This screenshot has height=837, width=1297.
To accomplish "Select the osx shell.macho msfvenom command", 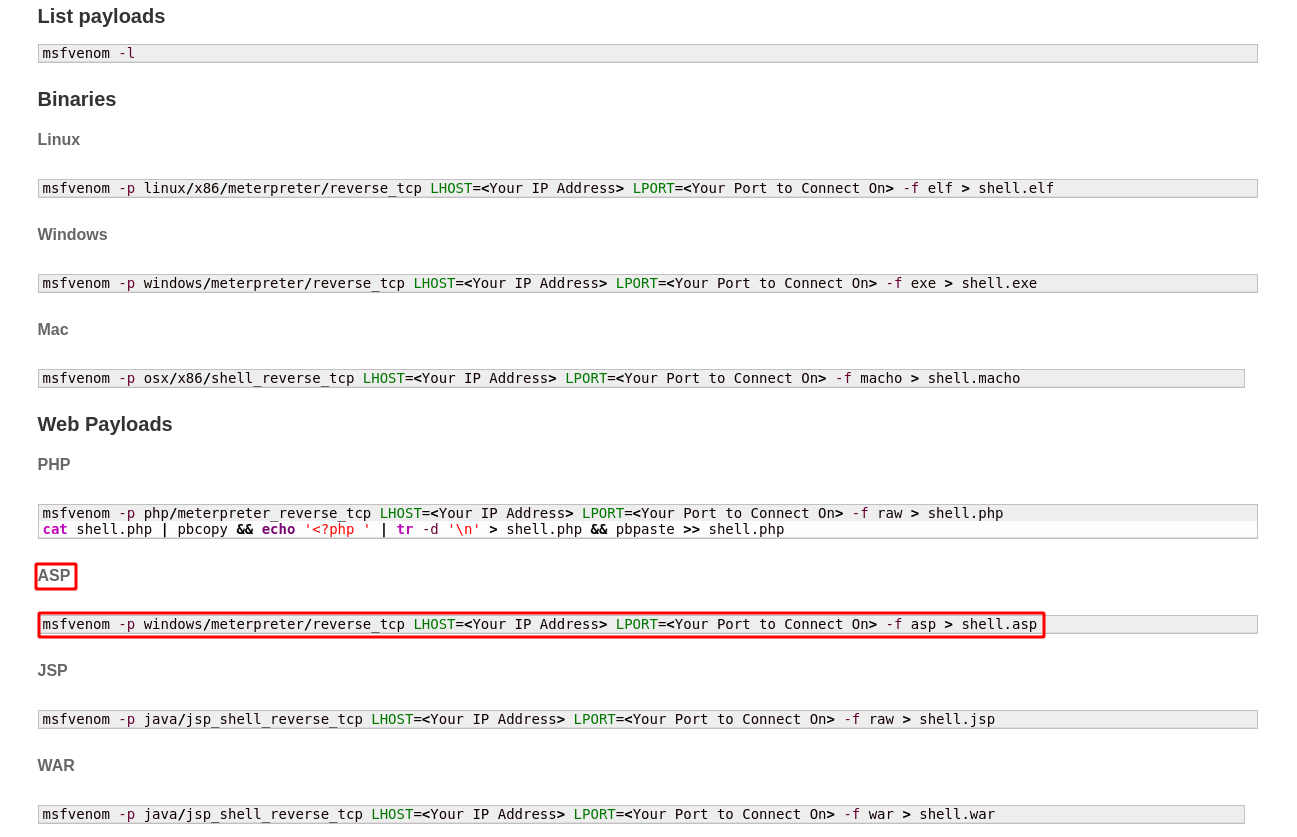I will (641, 378).
